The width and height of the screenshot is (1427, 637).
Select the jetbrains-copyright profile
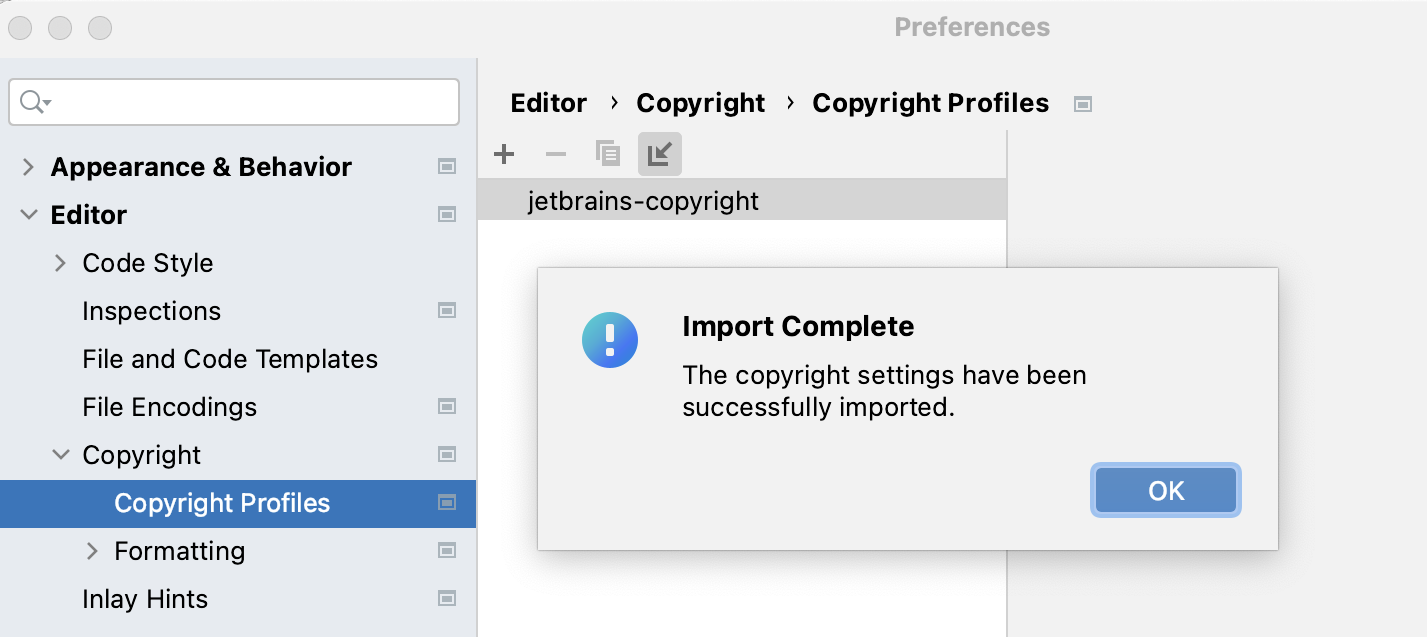click(x=742, y=201)
